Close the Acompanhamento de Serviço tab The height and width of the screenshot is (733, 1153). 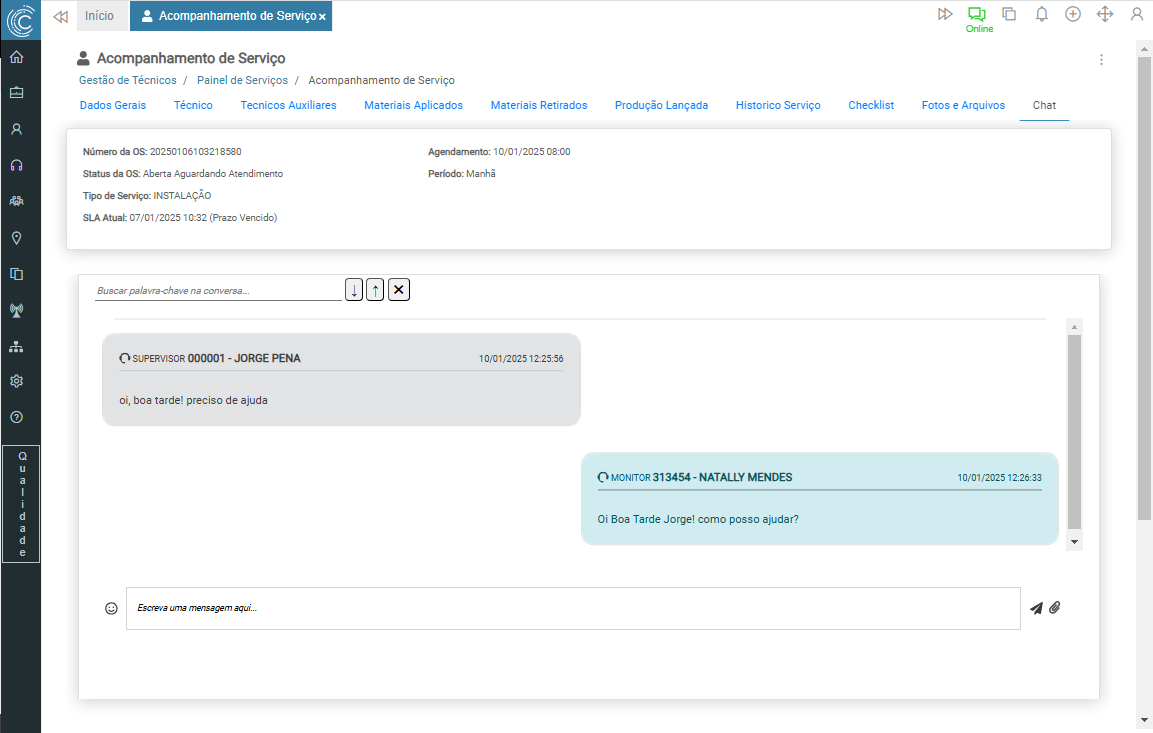tap(322, 17)
